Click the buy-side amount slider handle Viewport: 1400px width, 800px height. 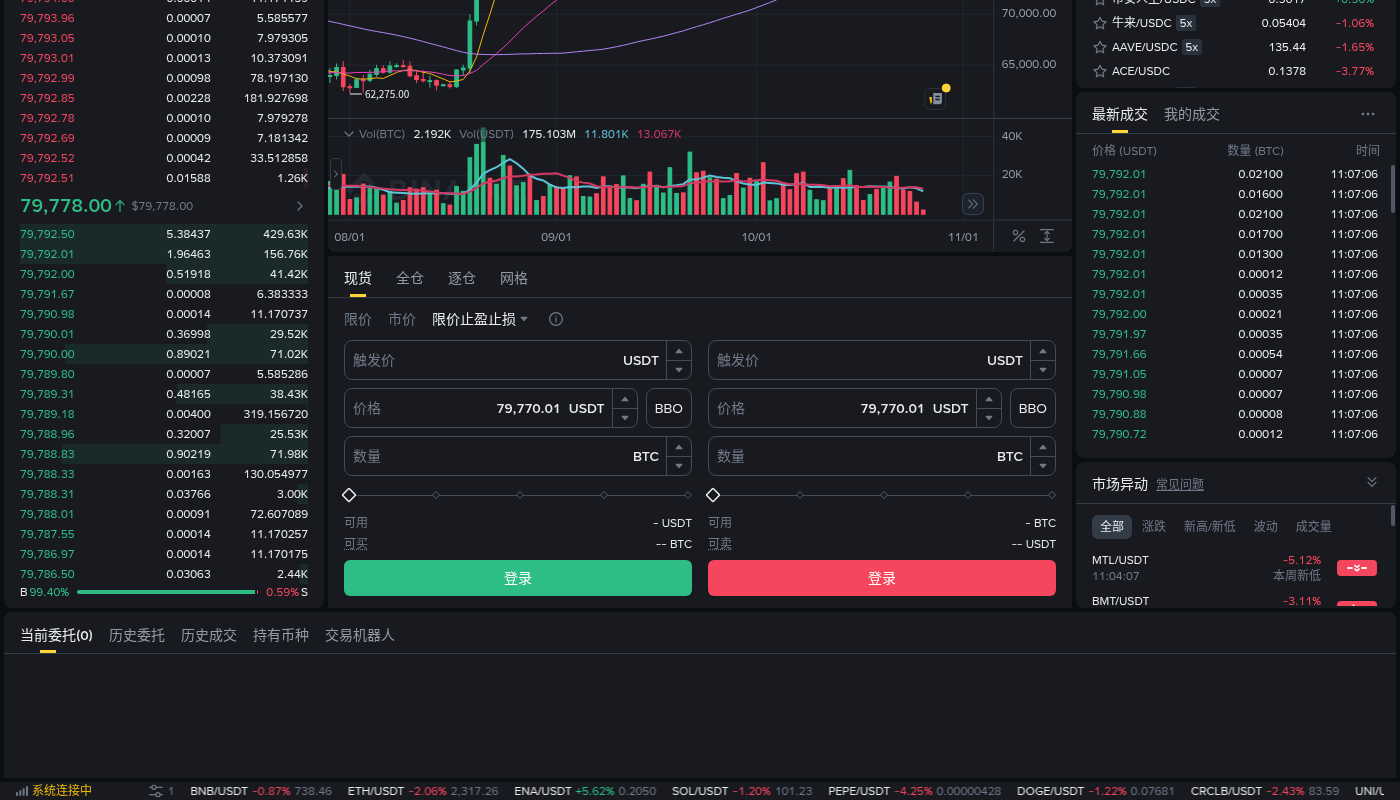(x=349, y=495)
